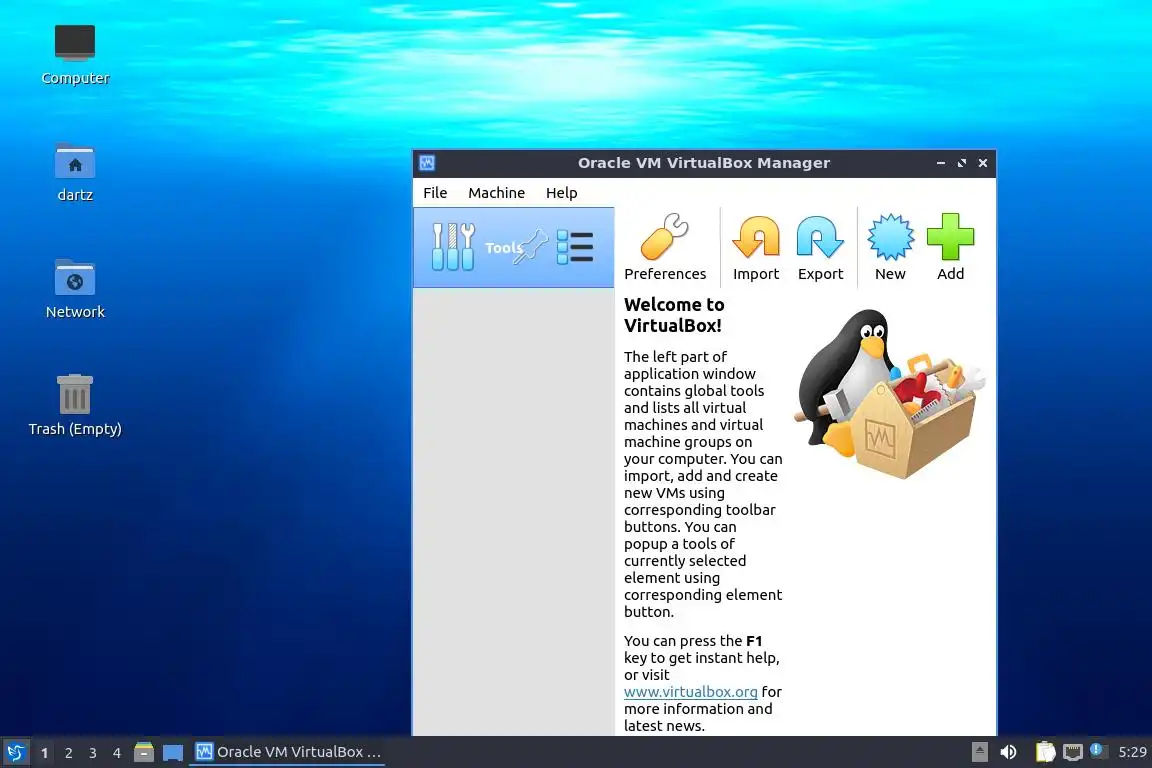Click the Welcome to VirtualBox! heading
Screen dimensions: 1152x768
click(x=674, y=315)
